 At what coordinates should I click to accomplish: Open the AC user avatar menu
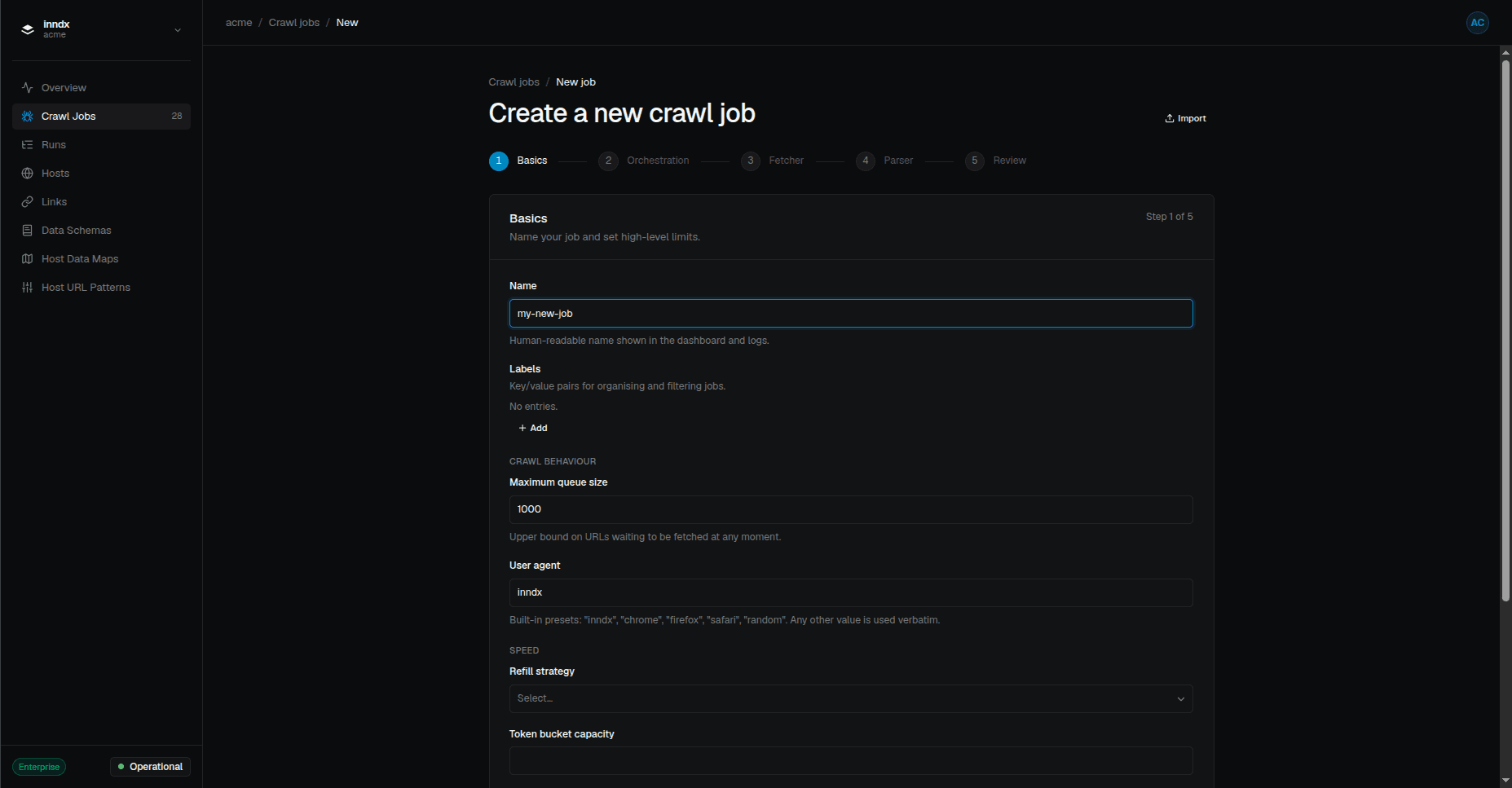pos(1477,23)
